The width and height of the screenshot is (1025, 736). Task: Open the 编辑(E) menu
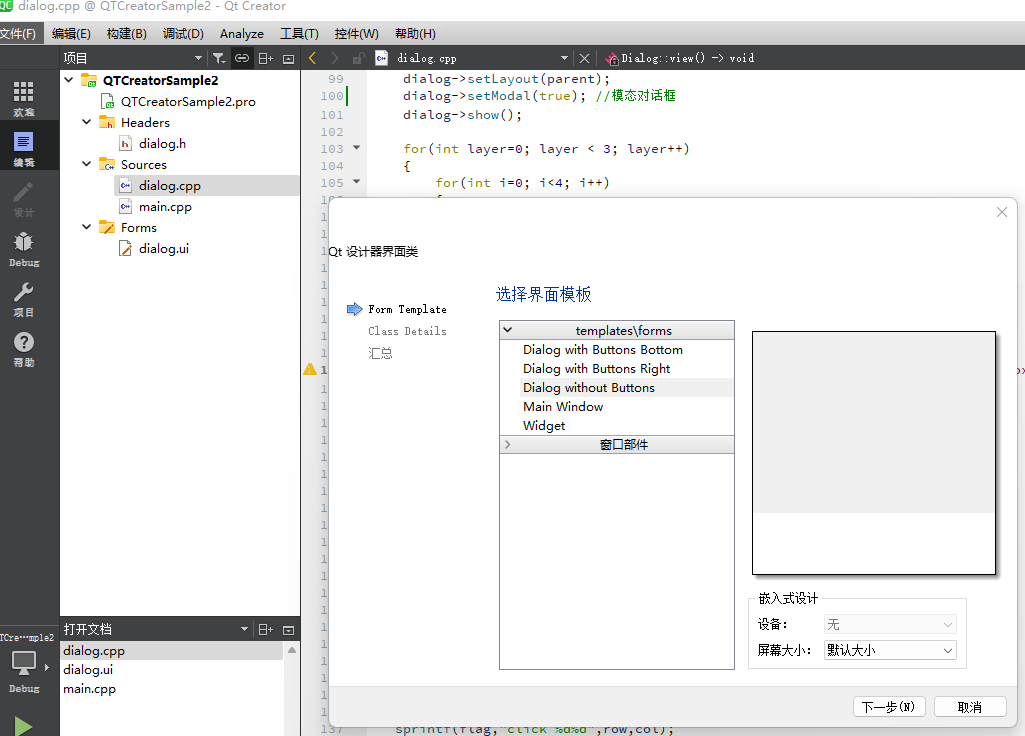click(x=71, y=33)
